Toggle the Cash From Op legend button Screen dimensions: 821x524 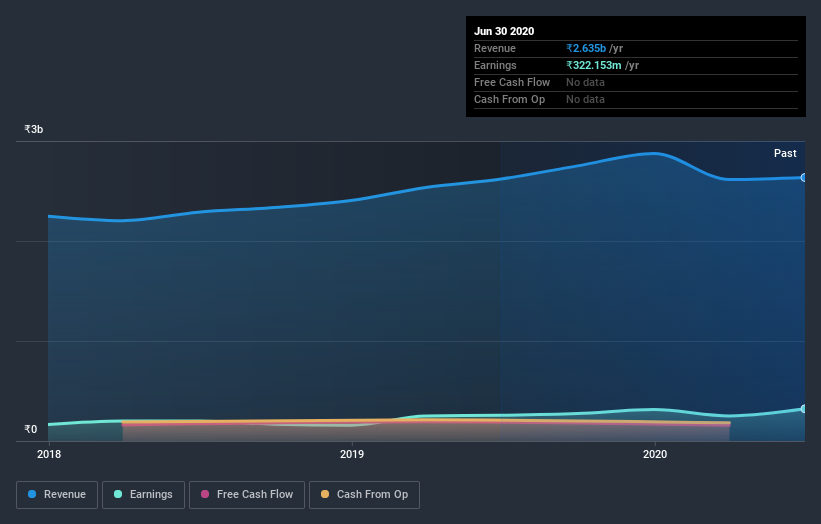(364, 495)
